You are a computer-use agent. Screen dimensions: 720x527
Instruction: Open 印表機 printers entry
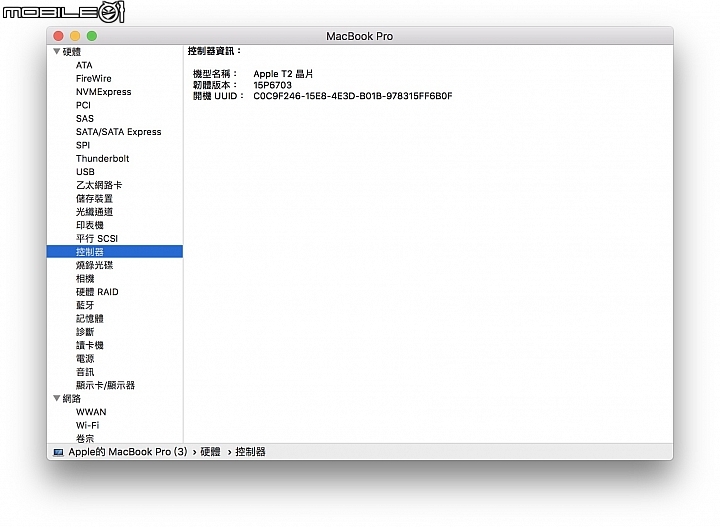tap(90, 225)
